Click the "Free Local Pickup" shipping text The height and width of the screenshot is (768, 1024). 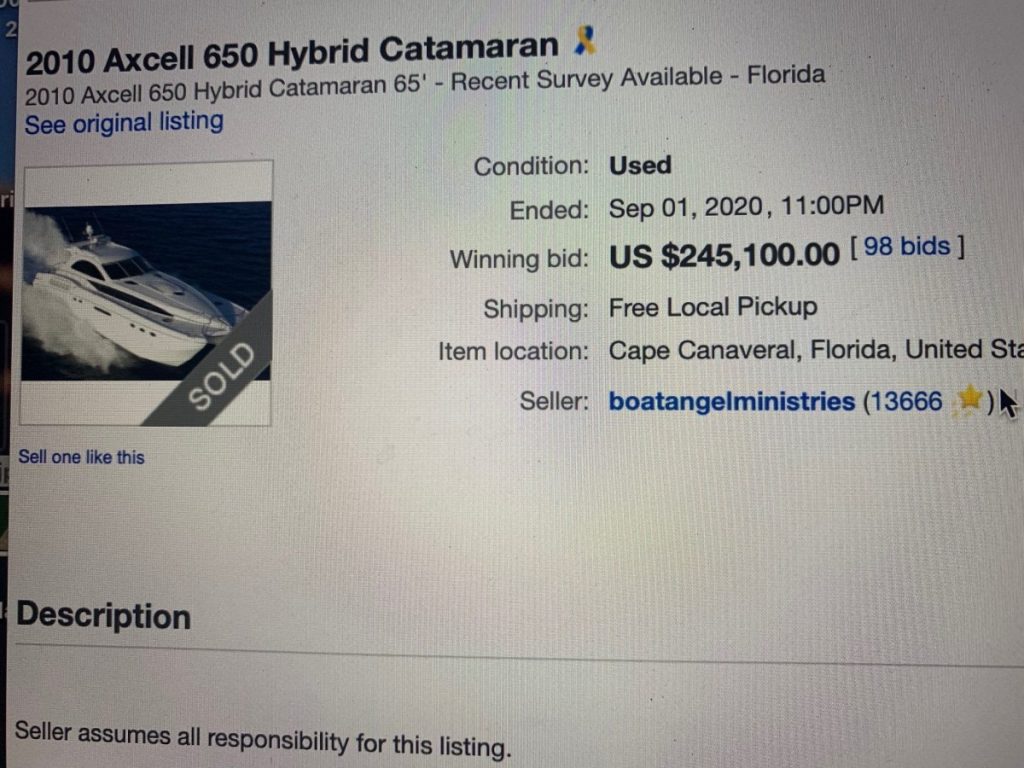[713, 307]
